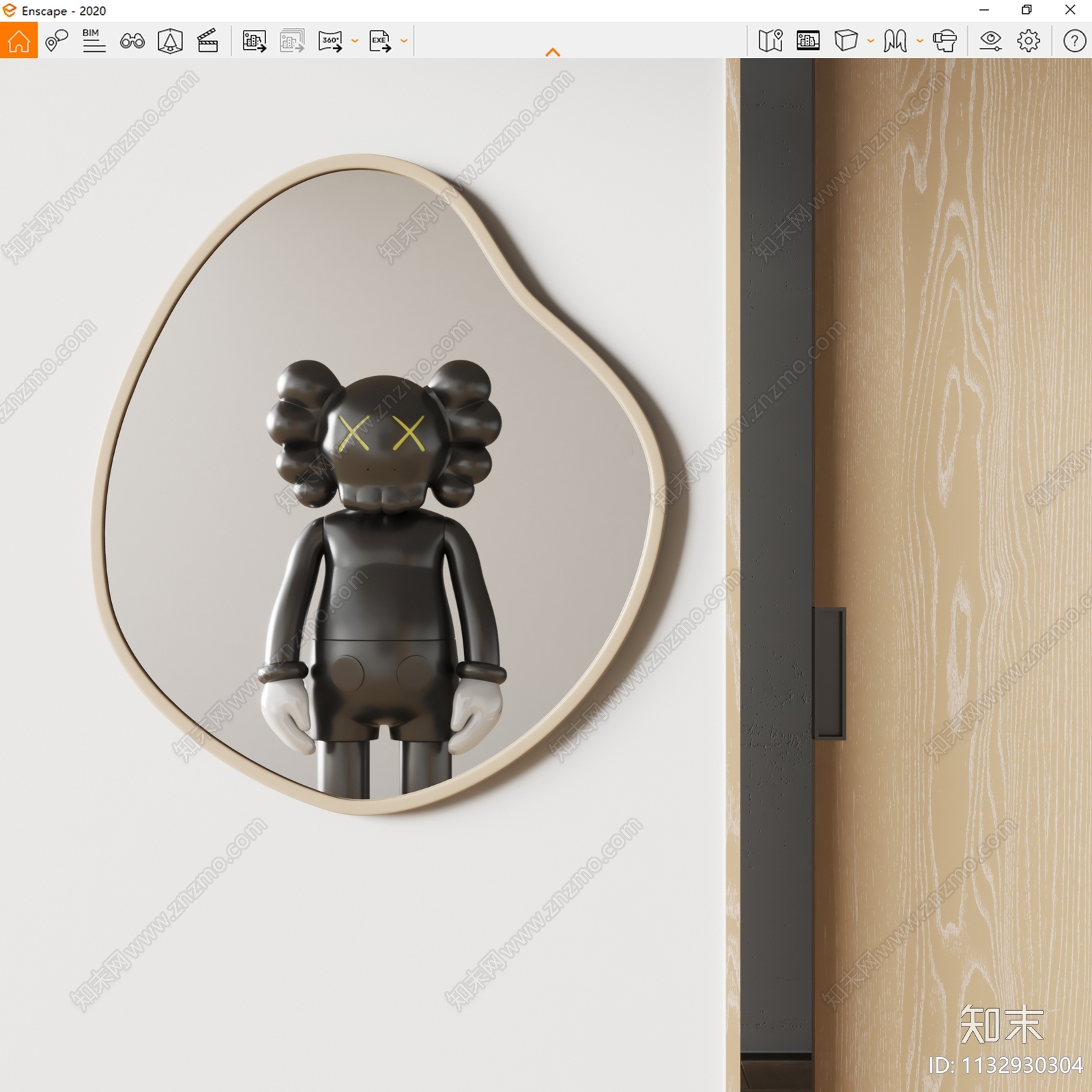Image resolution: width=1092 pixels, height=1092 pixels.
Task: Expand the 360 panorama dropdown arrow
Action: (355, 41)
